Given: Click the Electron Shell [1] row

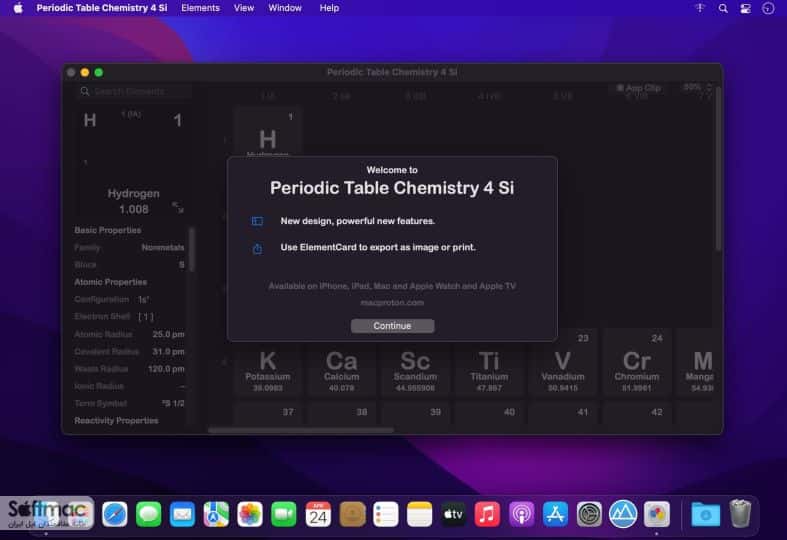Looking at the screenshot, I should coord(129,317).
